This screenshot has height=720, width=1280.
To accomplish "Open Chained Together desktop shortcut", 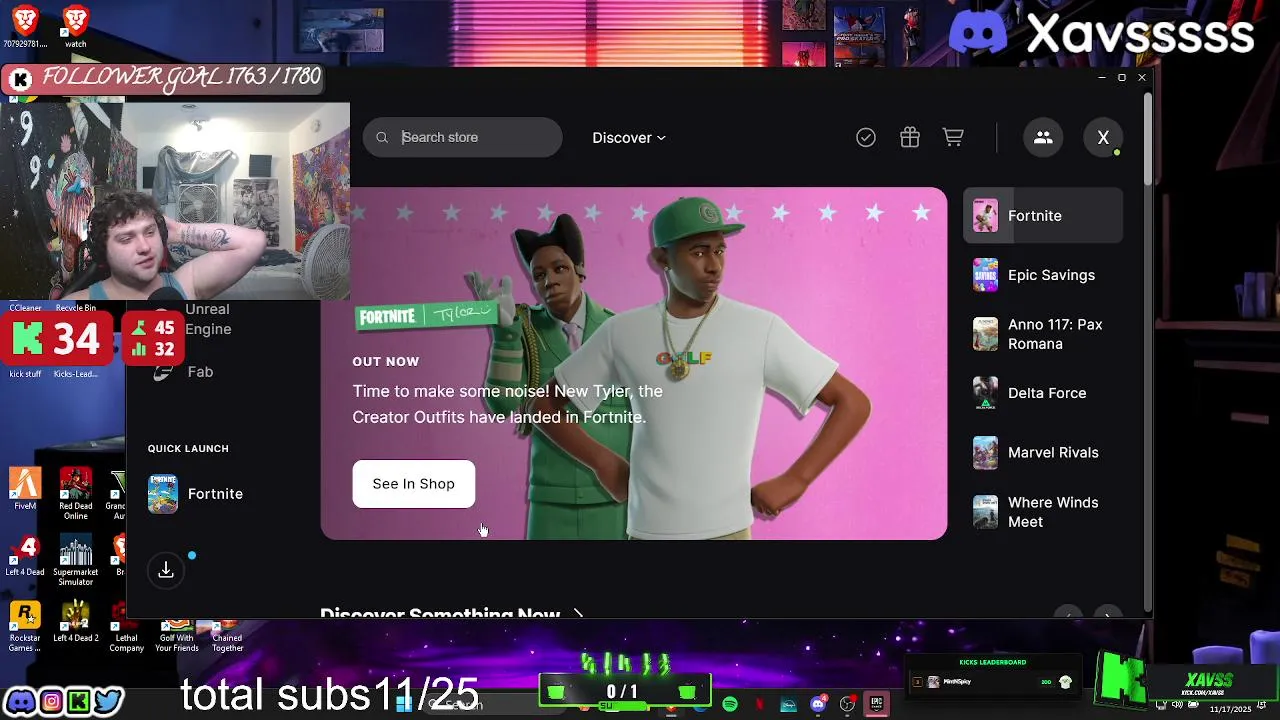I will click(227, 637).
